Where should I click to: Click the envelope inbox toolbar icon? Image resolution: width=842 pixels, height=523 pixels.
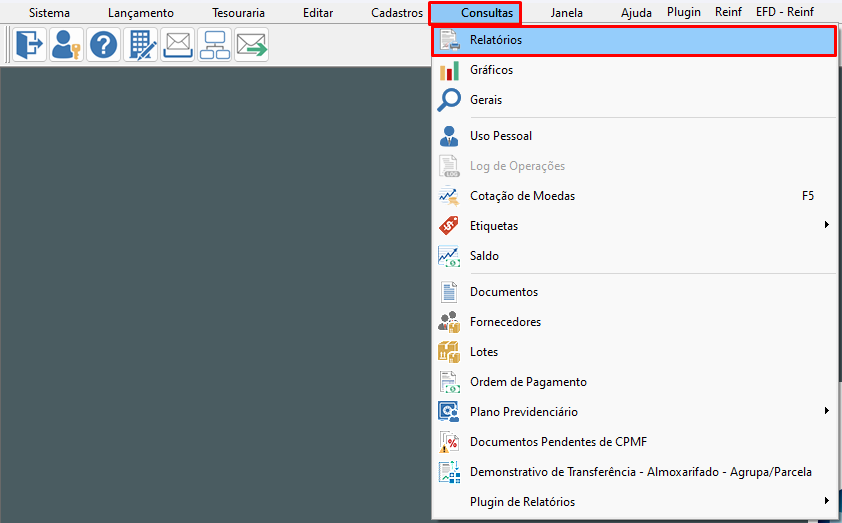click(x=177, y=45)
